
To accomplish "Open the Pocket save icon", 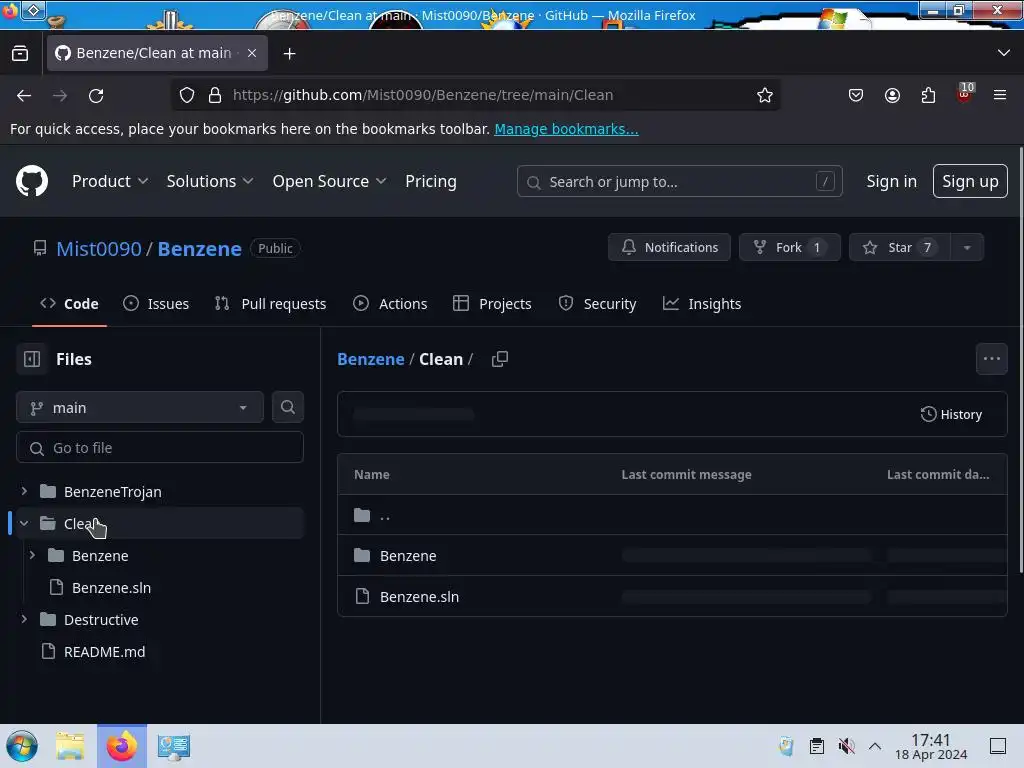I will coord(856,95).
